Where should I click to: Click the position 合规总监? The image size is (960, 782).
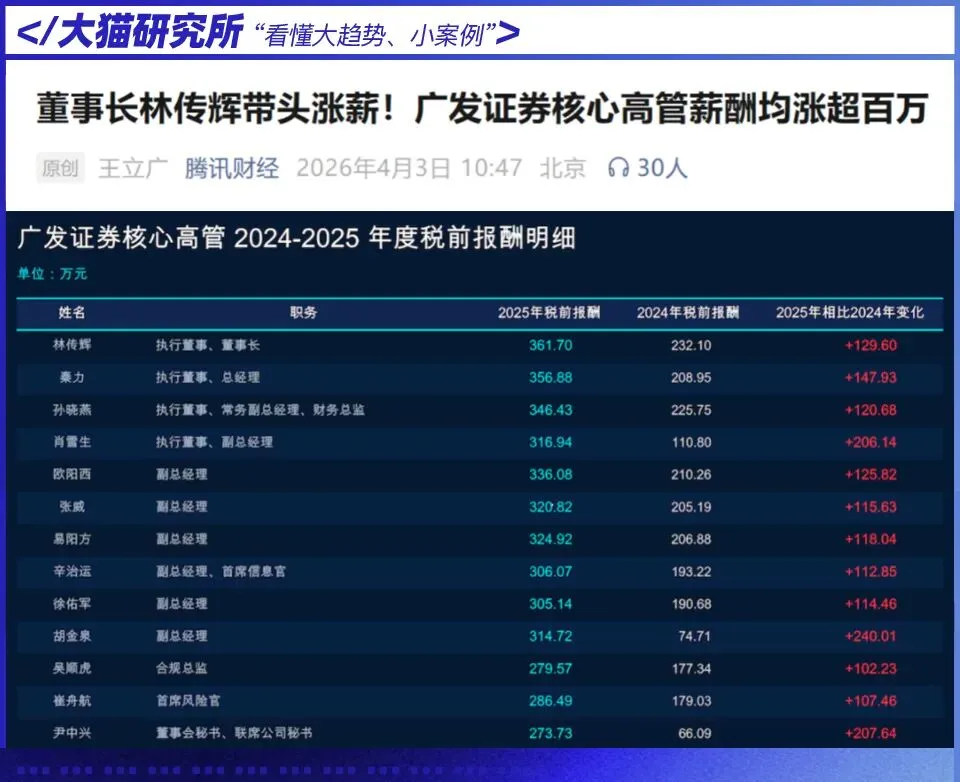[x=181, y=669]
